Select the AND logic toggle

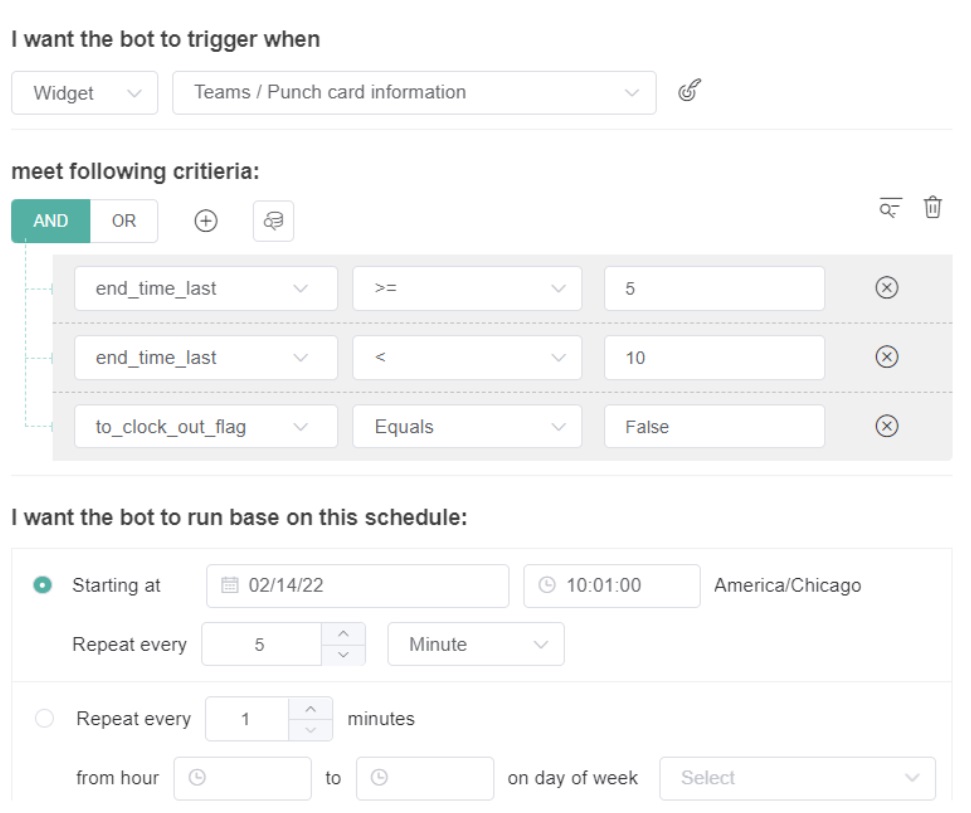tap(51, 221)
